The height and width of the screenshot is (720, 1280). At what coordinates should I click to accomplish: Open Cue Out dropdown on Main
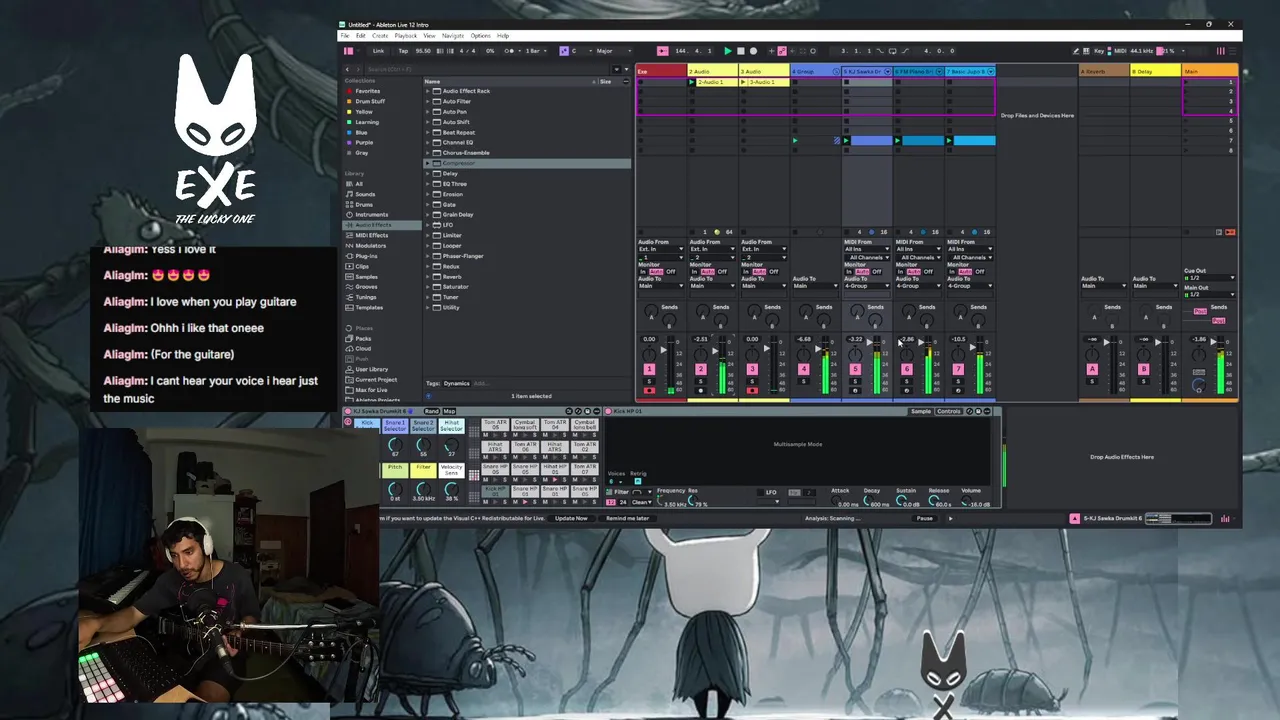pyautogui.click(x=1210, y=278)
